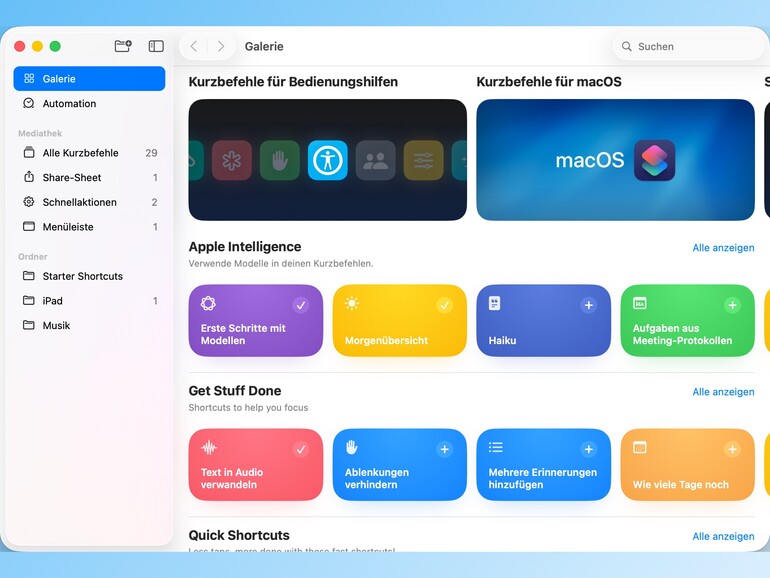
Task: Open the Musik folder
Action: point(89,325)
